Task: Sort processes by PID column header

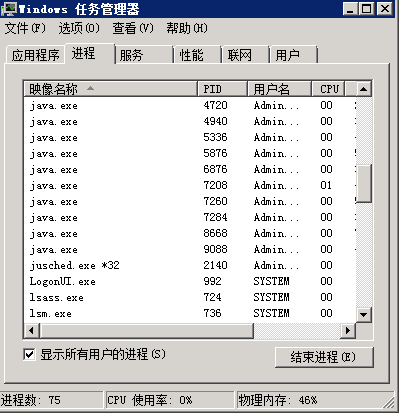Action: [222, 89]
